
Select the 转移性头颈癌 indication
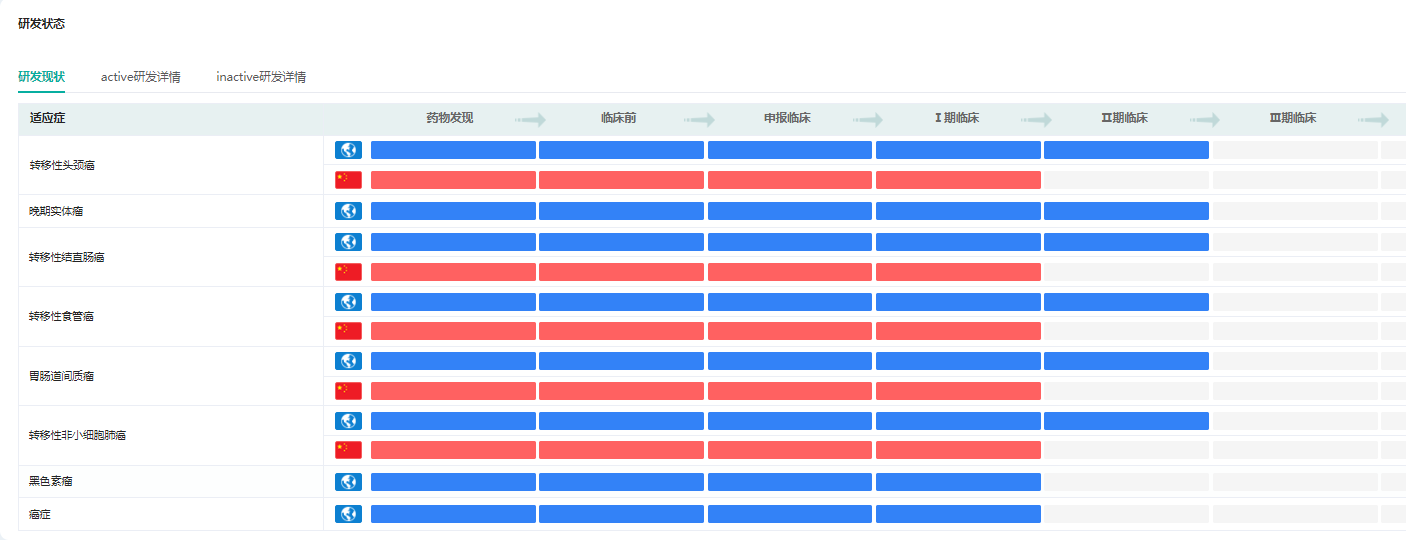(x=62, y=165)
